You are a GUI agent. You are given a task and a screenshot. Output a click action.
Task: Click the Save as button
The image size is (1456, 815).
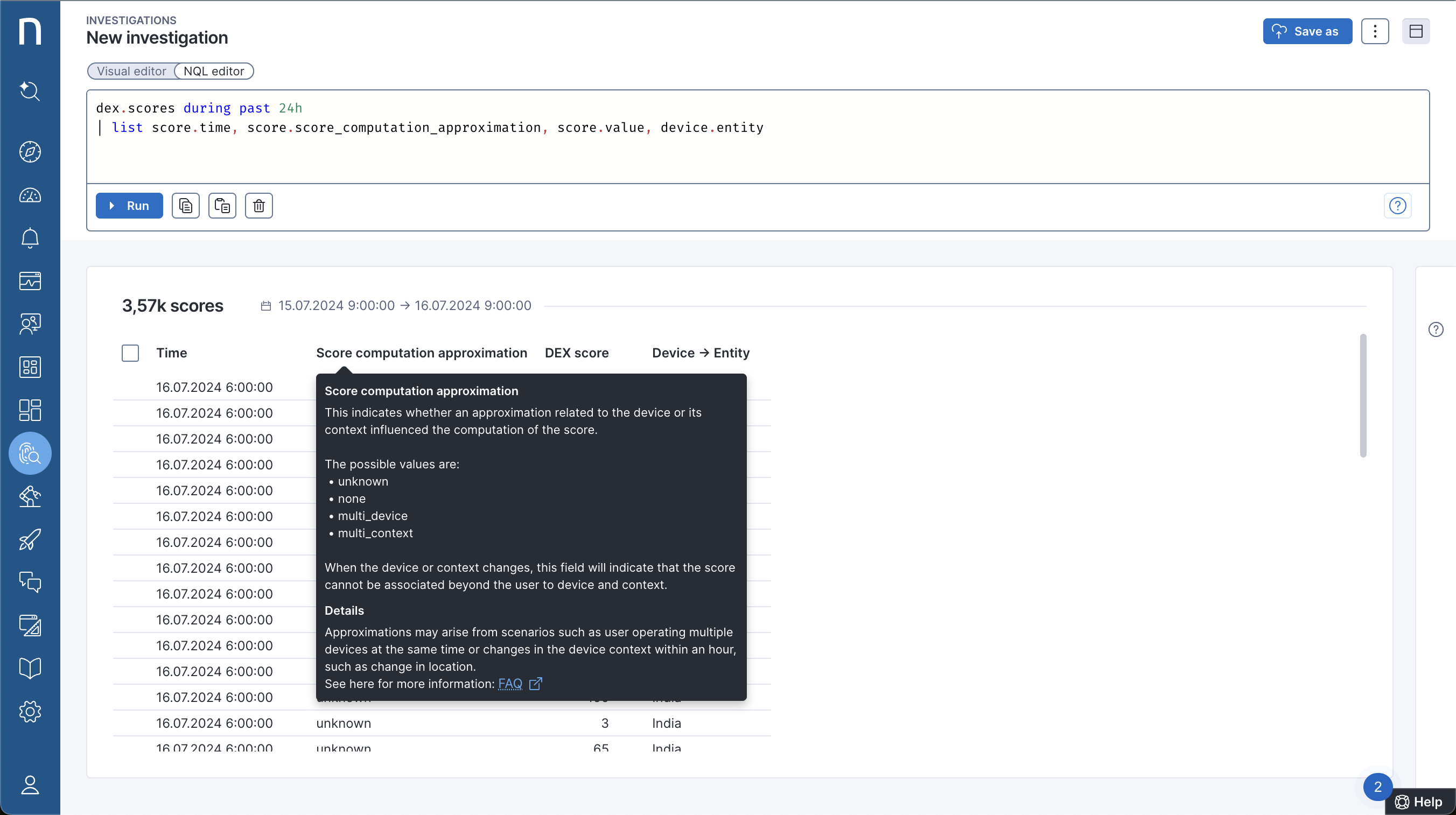click(1307, 31)
